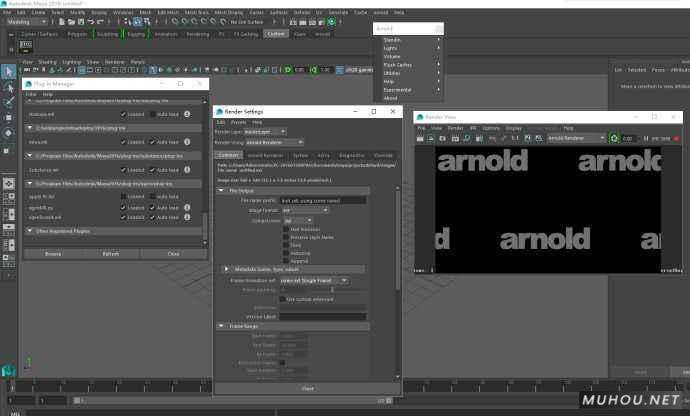Click the Undo icon in status line
Viewport: 690px width, 416px height.
tap(91, 22)
